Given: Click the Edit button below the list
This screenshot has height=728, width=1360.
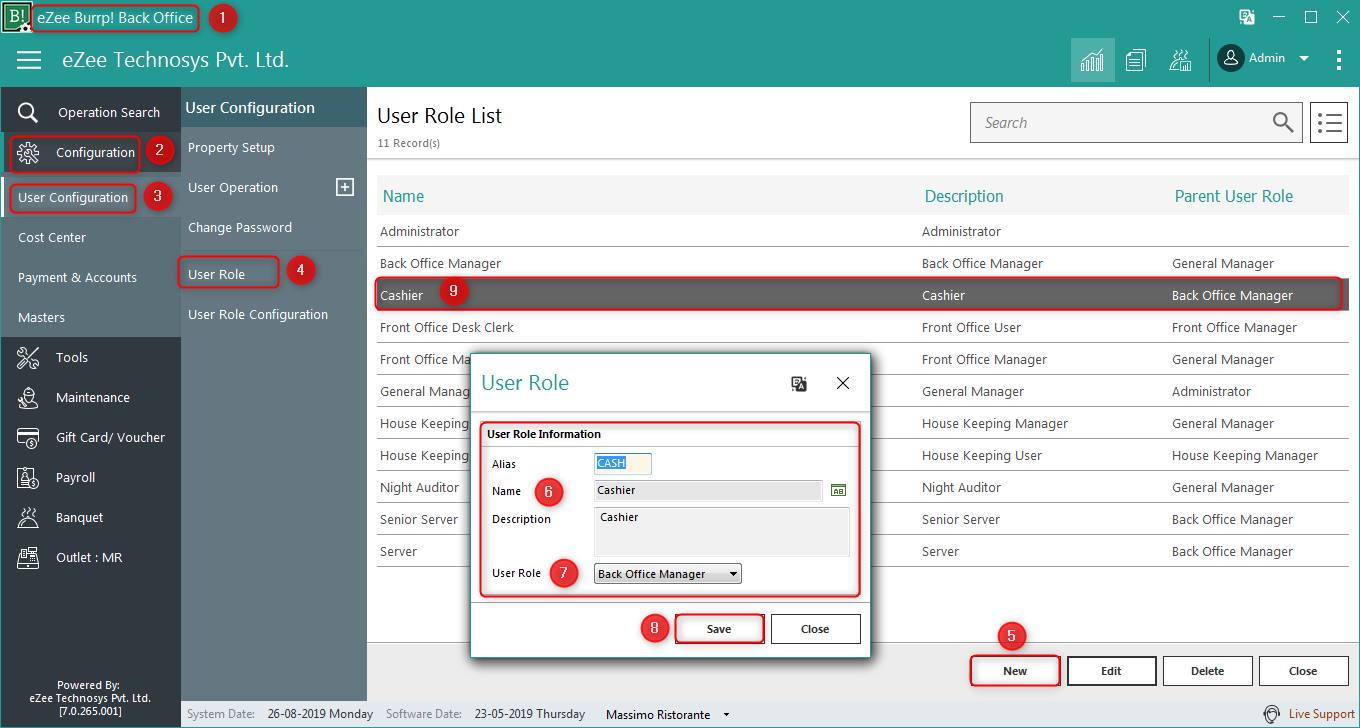Looking at the screenshot, I should pyautogui.click(x=1111, y=671).
